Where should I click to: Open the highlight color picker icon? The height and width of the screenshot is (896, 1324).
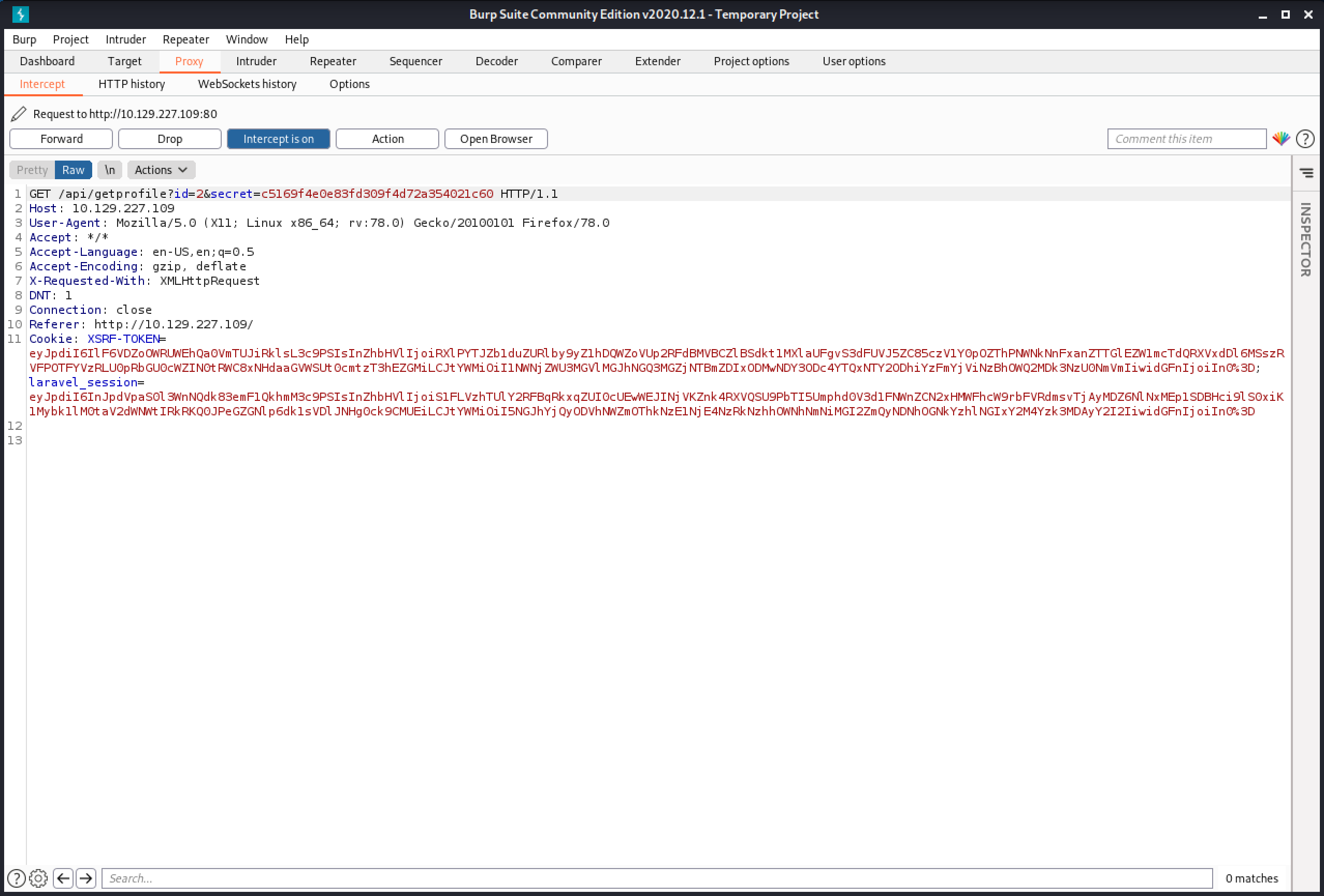point(1280,138)
